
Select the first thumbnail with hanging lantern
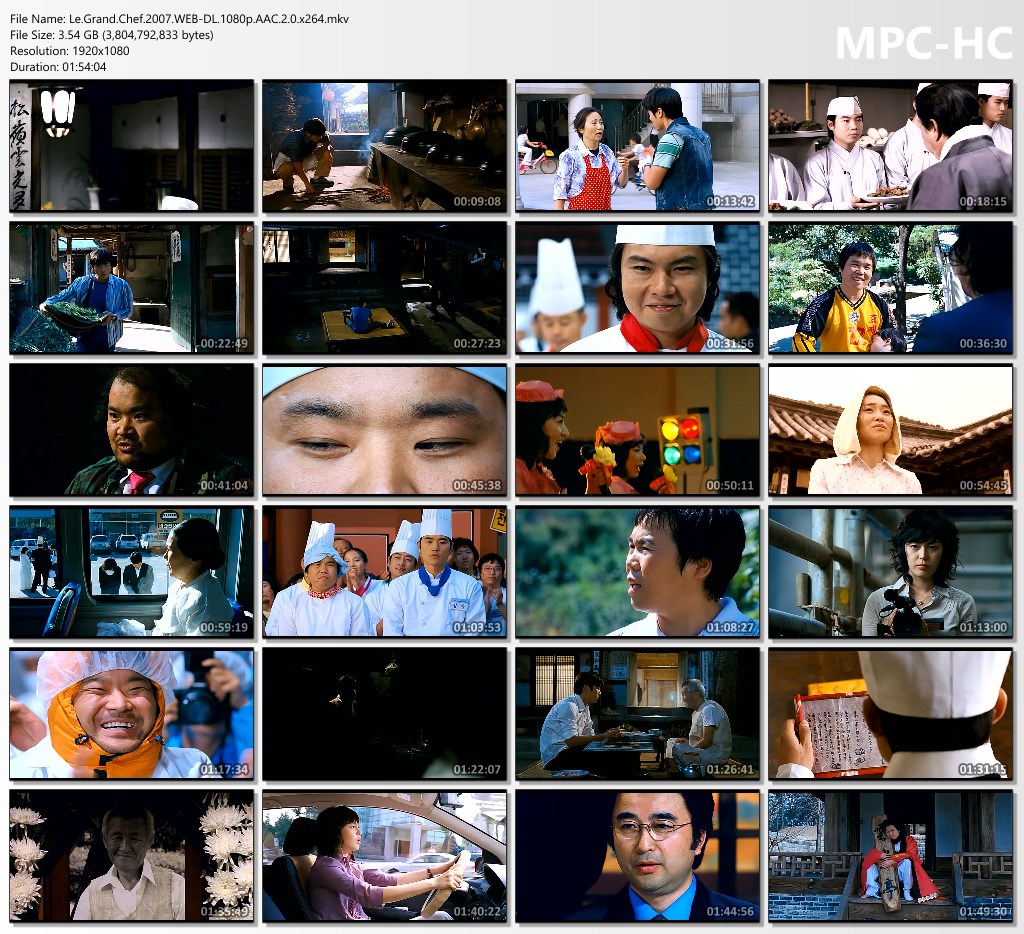click(x=132, y=146)
